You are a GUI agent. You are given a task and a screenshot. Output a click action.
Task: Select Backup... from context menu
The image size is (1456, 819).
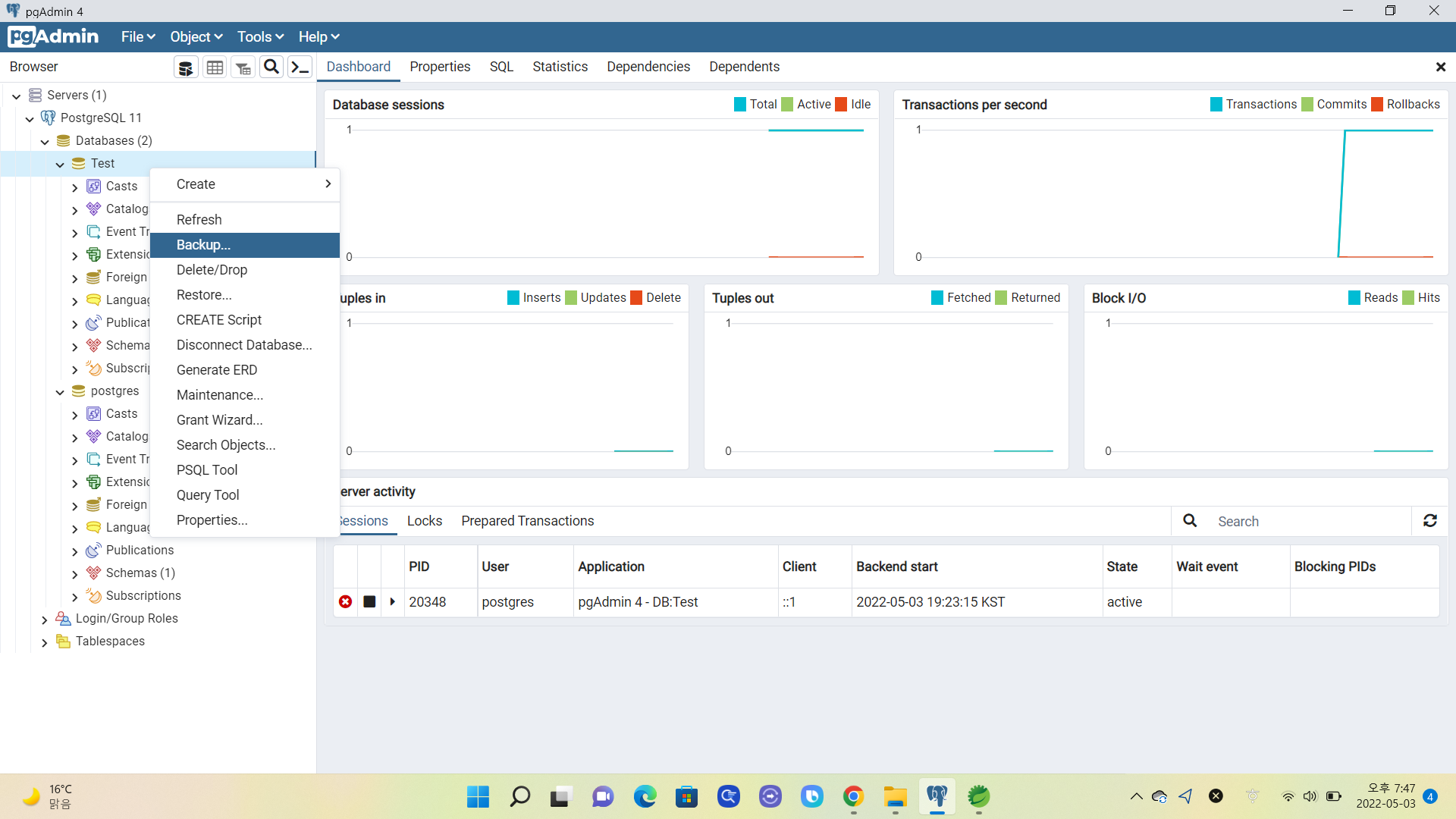click(x=203, y=245)
